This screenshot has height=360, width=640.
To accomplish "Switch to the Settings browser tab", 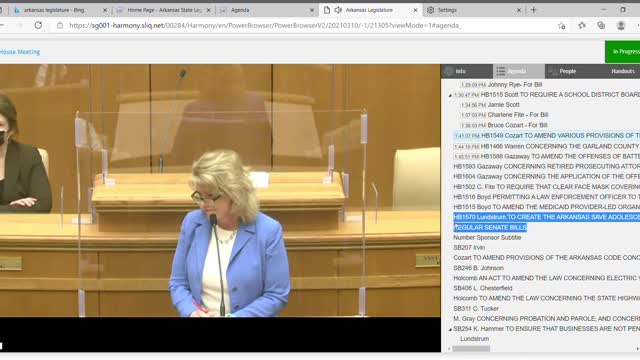I will (x=447, y=10).
